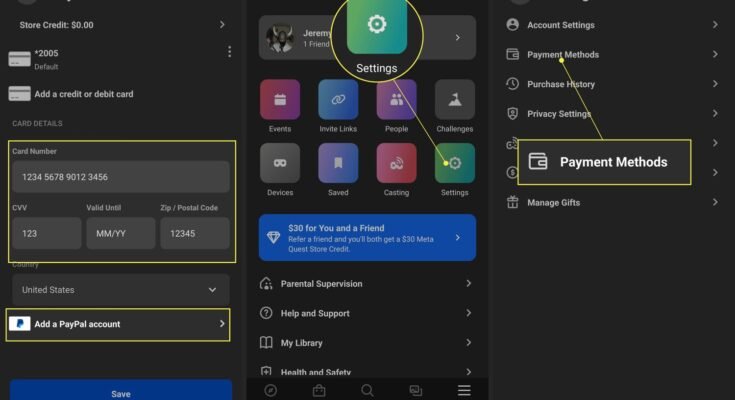Open Account Settings menu entry

pos(612,25)
